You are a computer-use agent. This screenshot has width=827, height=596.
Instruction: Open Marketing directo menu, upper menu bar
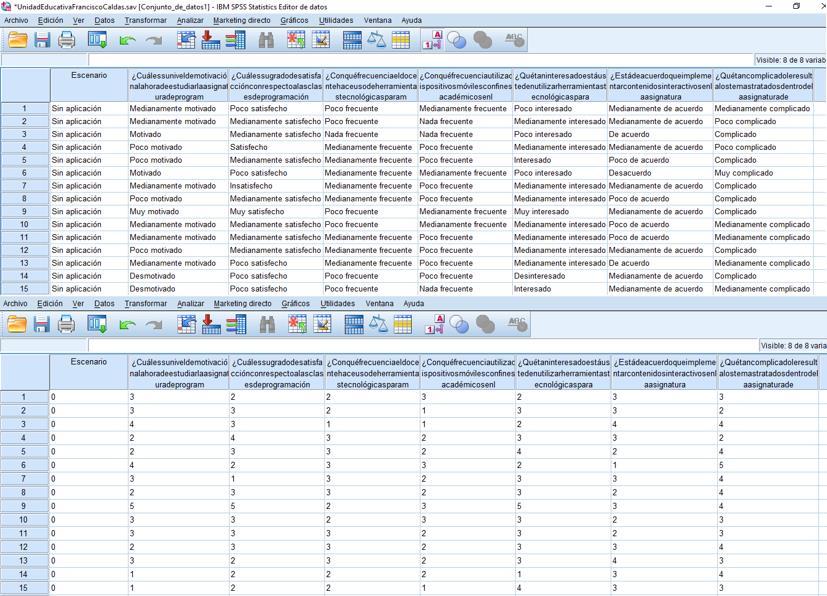click(242, 20)
